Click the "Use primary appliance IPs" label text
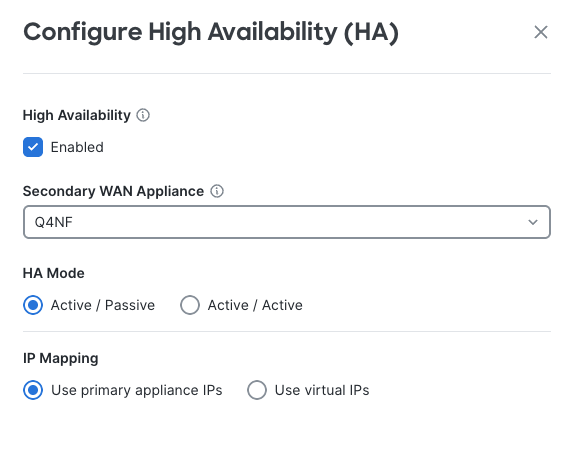Screen dimensions: 573x452 [x=137, y=390]
